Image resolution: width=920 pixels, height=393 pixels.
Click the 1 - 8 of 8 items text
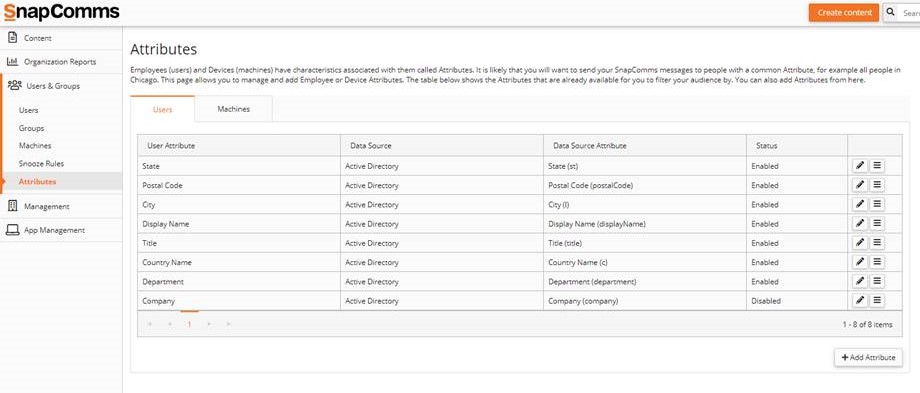click(867, 324)
